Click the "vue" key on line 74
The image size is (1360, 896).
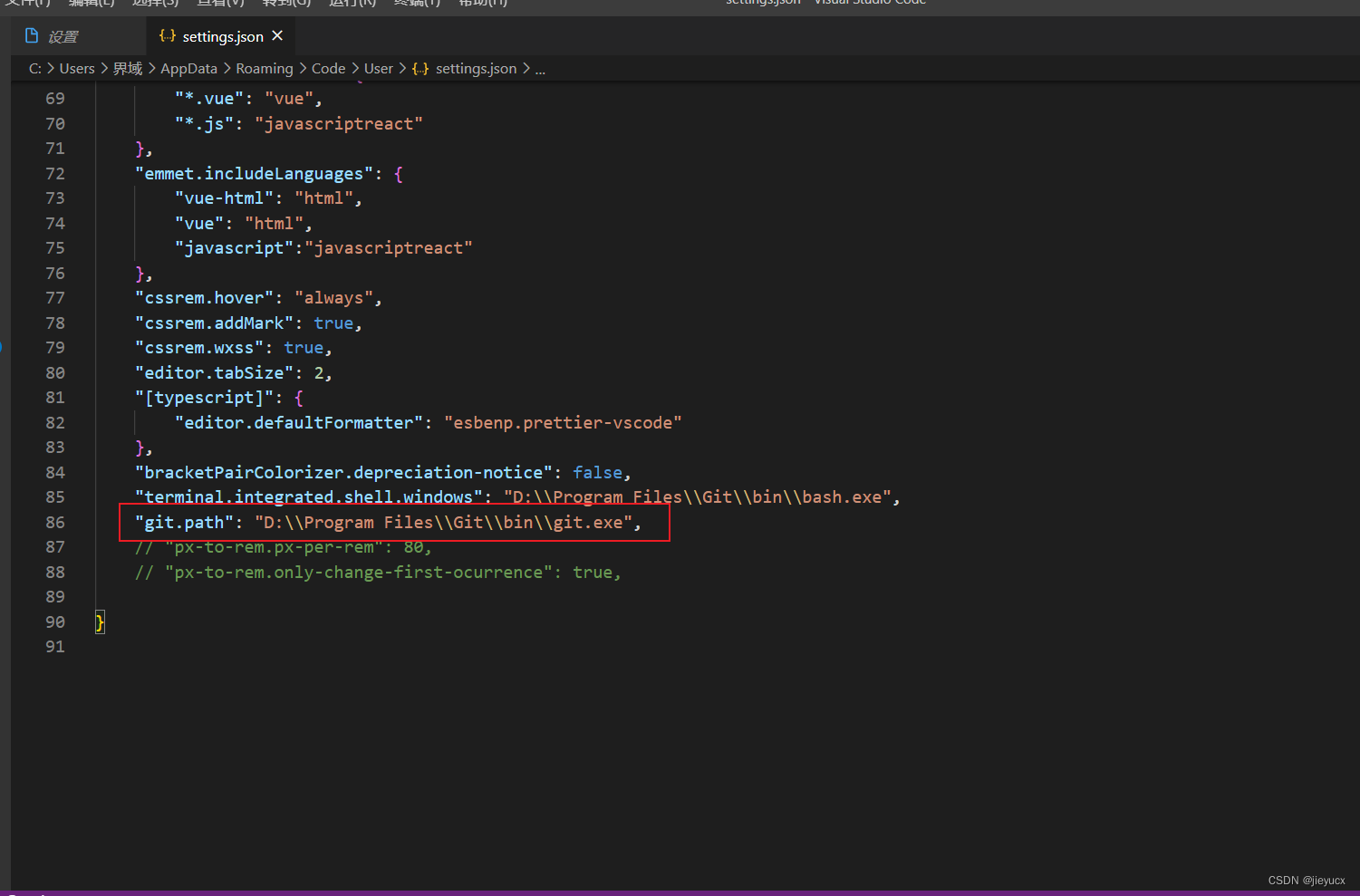[x=199, y=223]
